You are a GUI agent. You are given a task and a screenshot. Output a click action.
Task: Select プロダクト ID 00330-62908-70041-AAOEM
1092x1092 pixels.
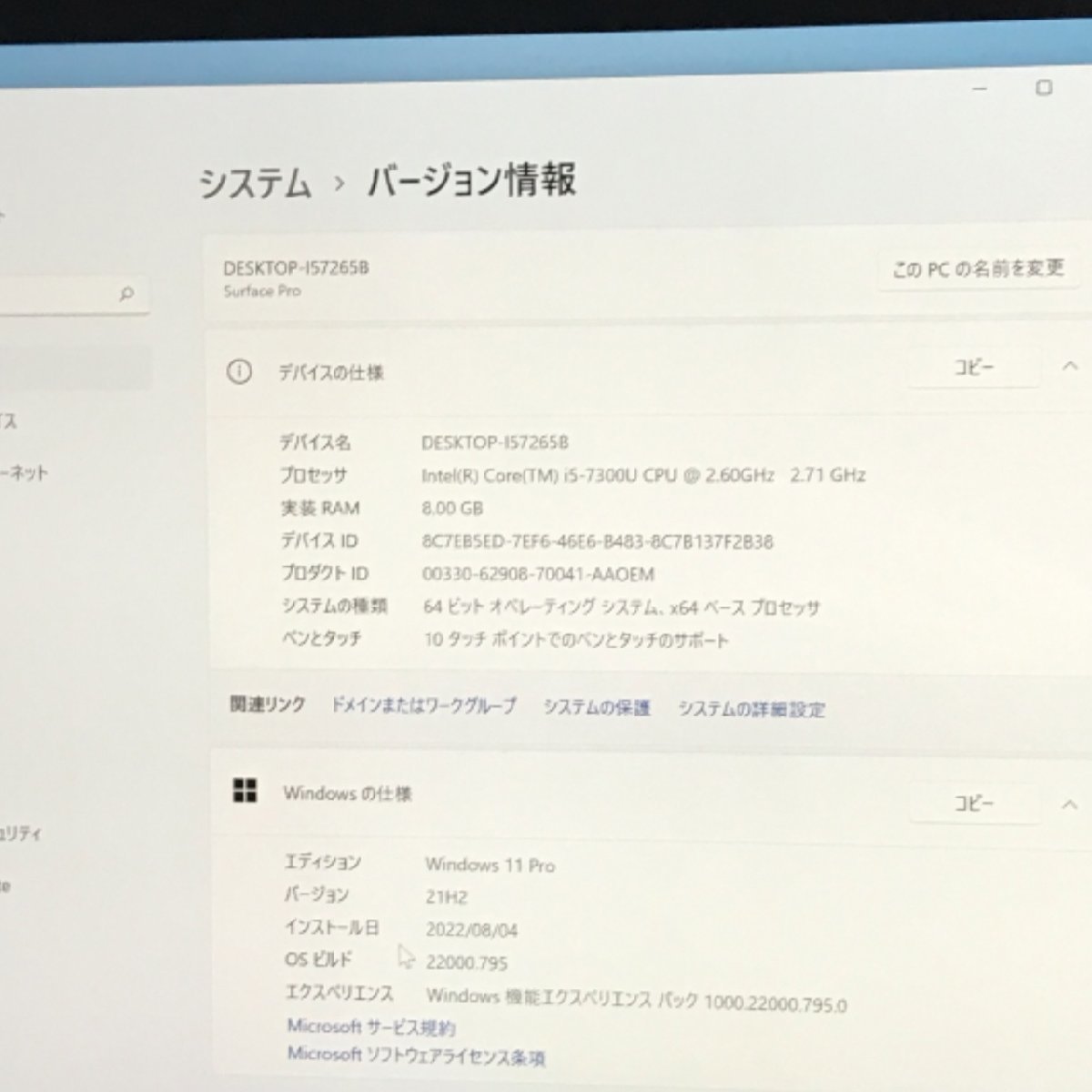click(539, 574)
